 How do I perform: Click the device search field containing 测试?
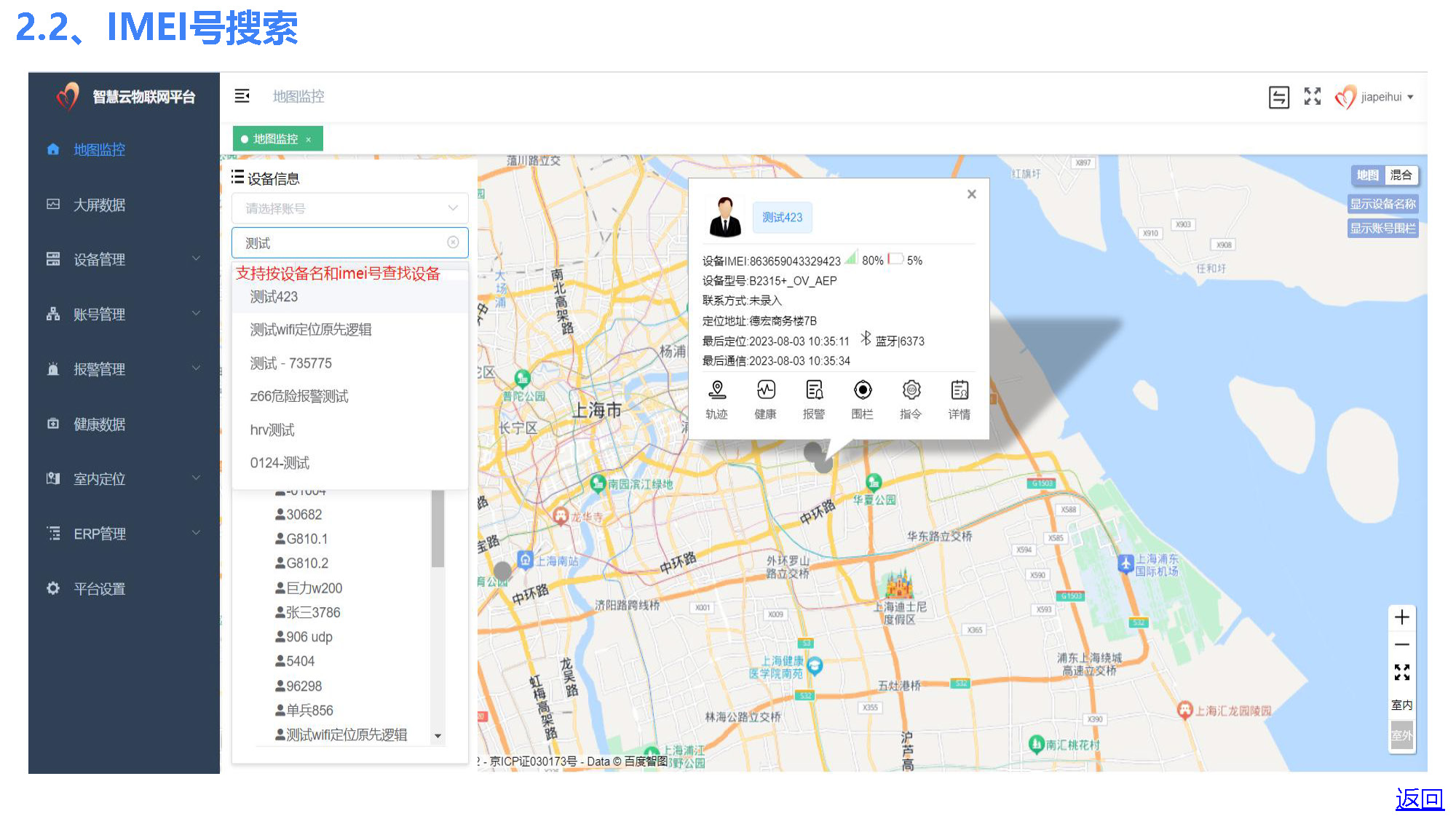349,242
